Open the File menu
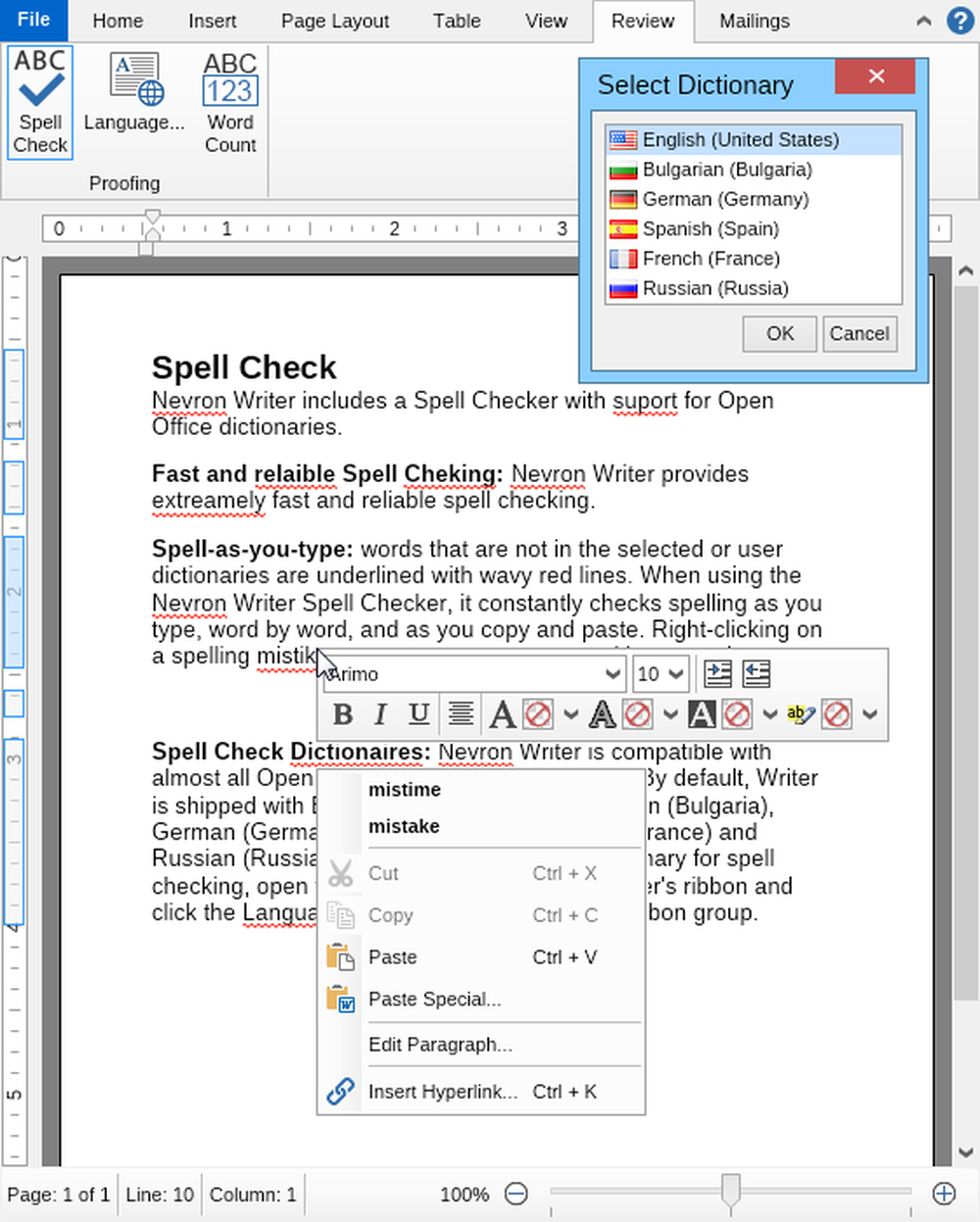This screenshot has width=980, height=1222. tap(34, 20)
